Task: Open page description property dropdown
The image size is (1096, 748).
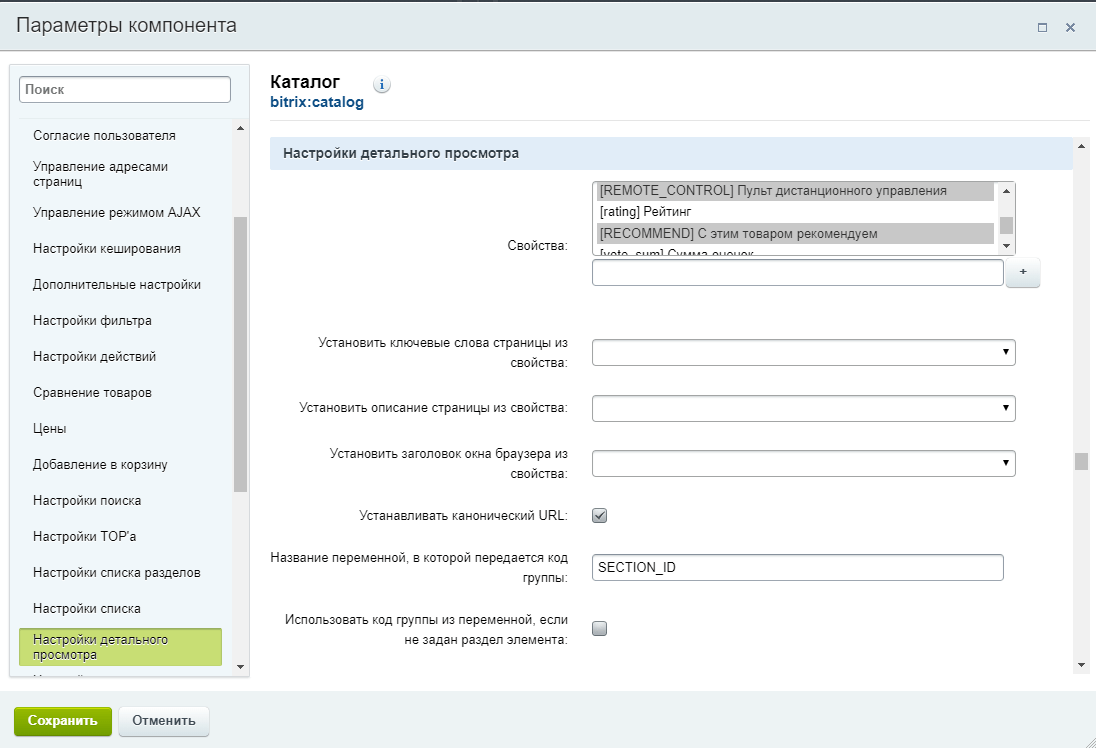Action: [x=803, y=408]
